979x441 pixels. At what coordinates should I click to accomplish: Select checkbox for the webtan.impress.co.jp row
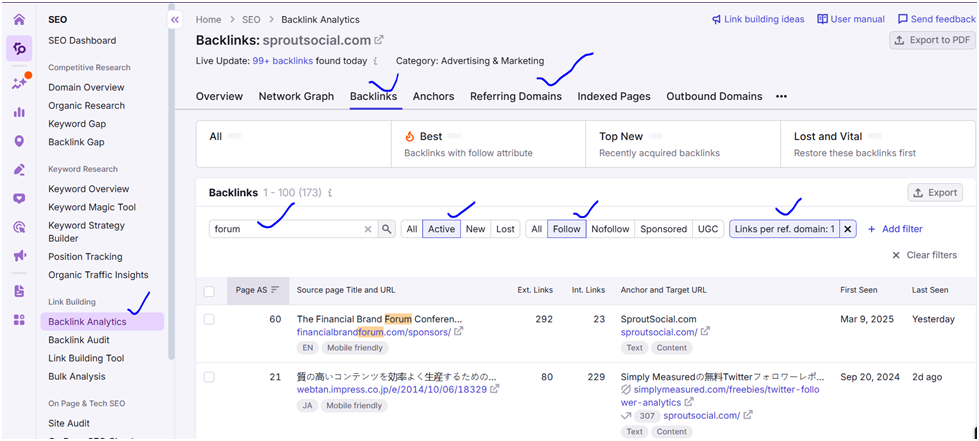[x=209, y=377]
